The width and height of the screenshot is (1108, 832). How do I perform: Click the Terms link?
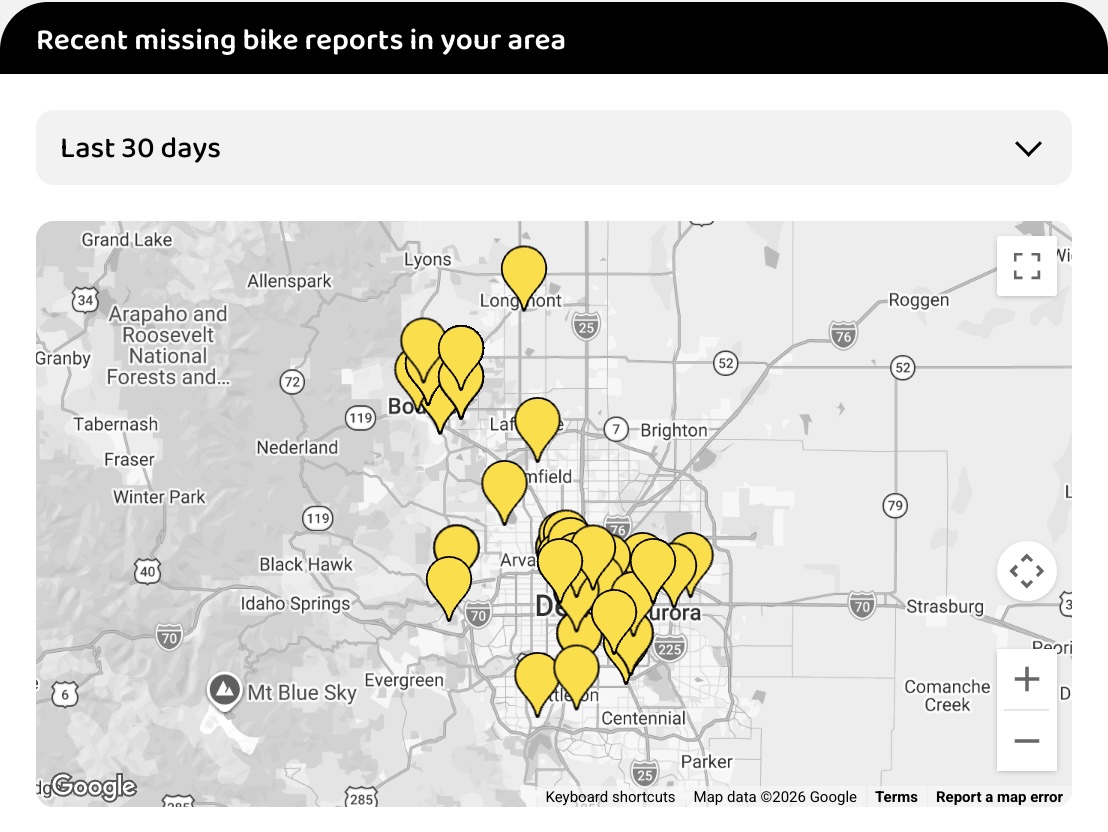[895, 796]
